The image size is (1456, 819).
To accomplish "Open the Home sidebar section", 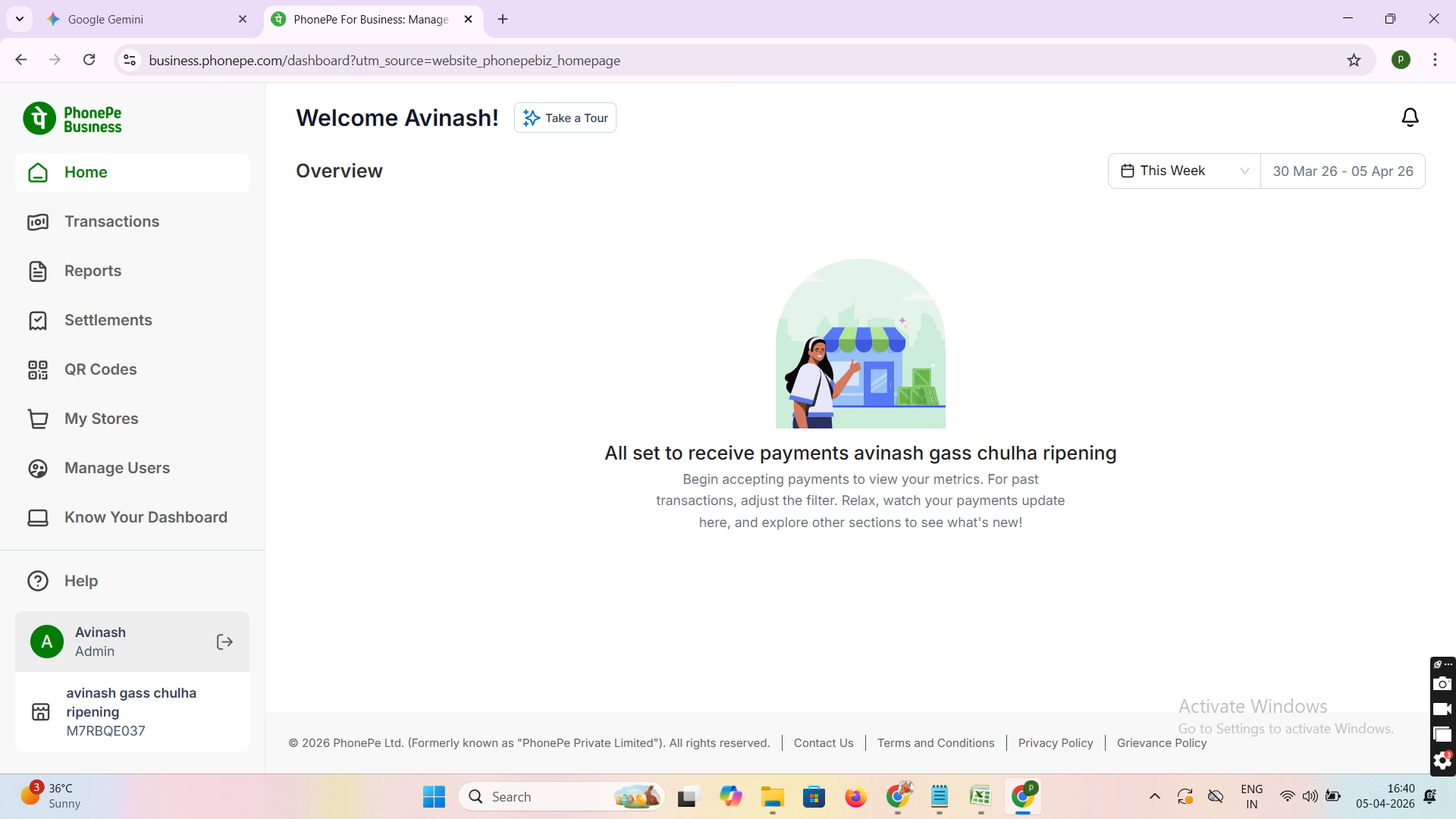I will coord(132,172).
